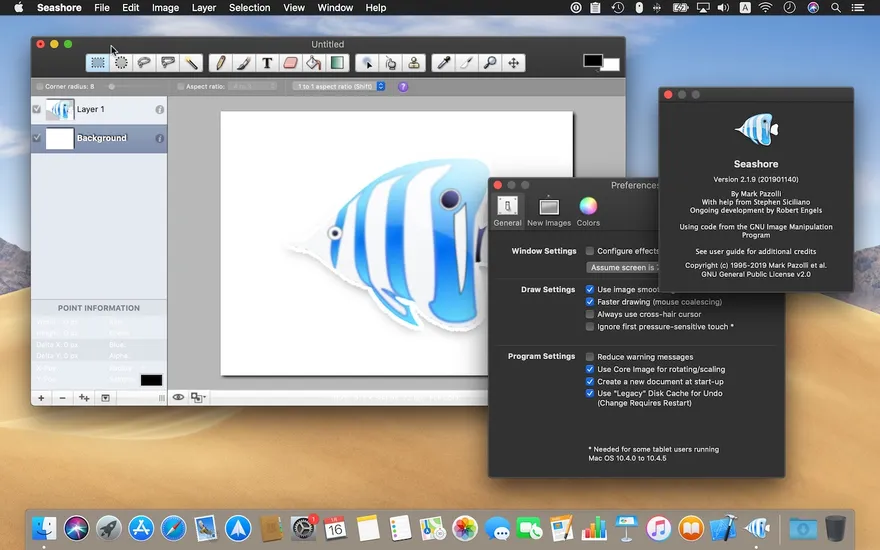The height and width of the screenshot is (550, 880).
Task: Select the Ellipse Select tool
Action: tap(121, 63)
